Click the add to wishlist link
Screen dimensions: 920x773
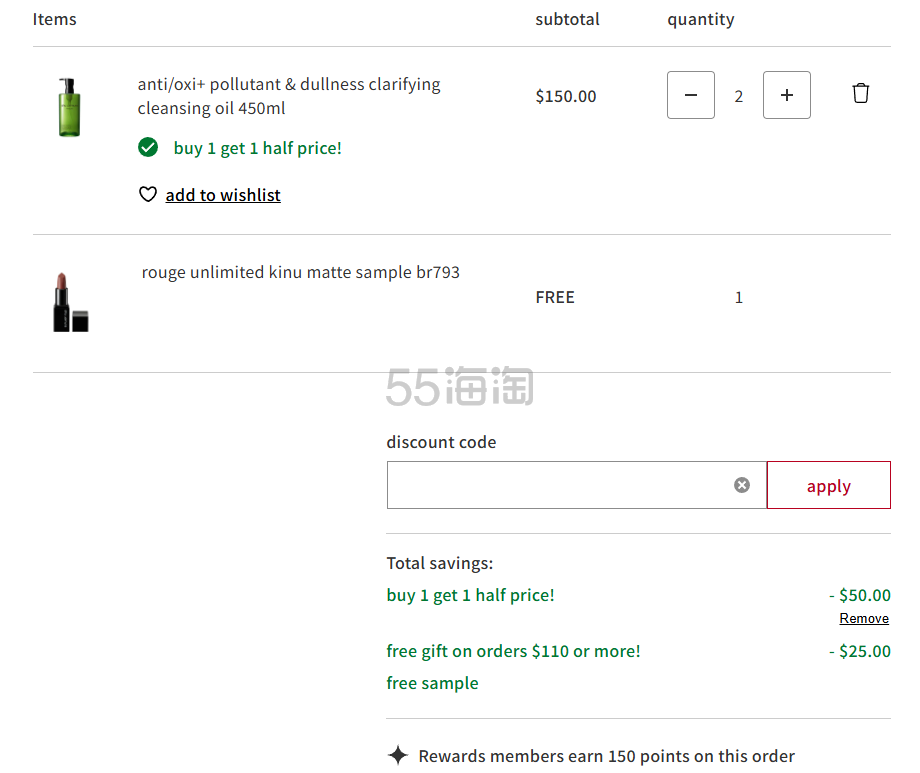223,195
